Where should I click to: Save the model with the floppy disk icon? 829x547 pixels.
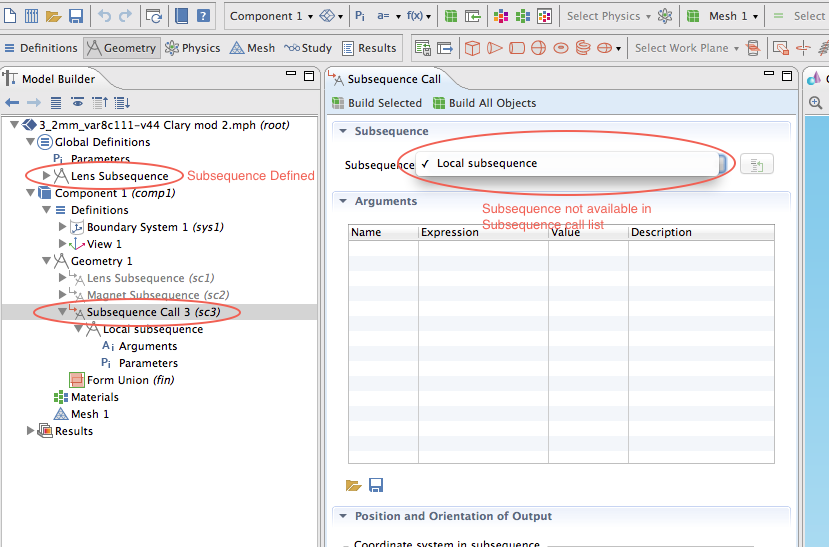(76, 16)
